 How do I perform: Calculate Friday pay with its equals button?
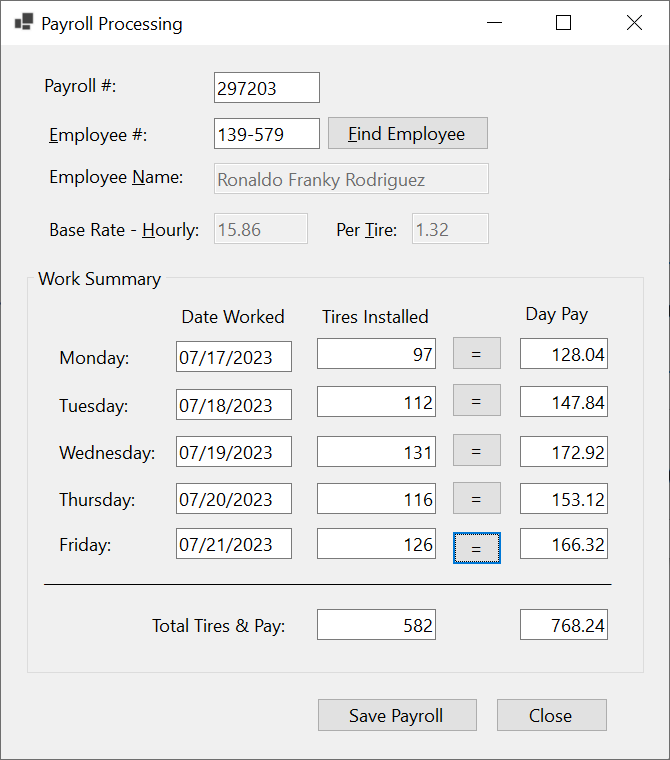click(x=477, y=548)
